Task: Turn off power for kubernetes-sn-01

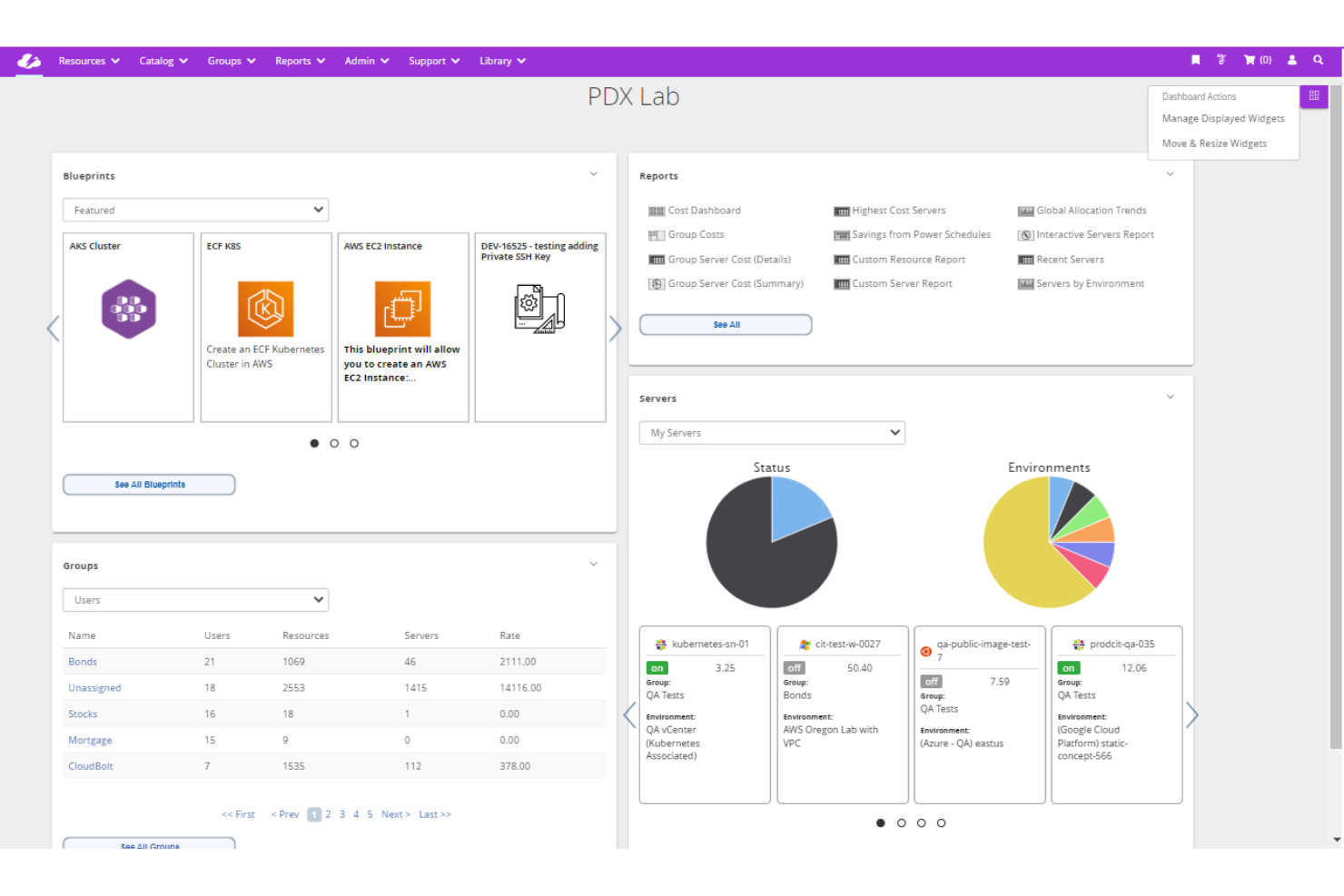Action: [x=656, y=667]
